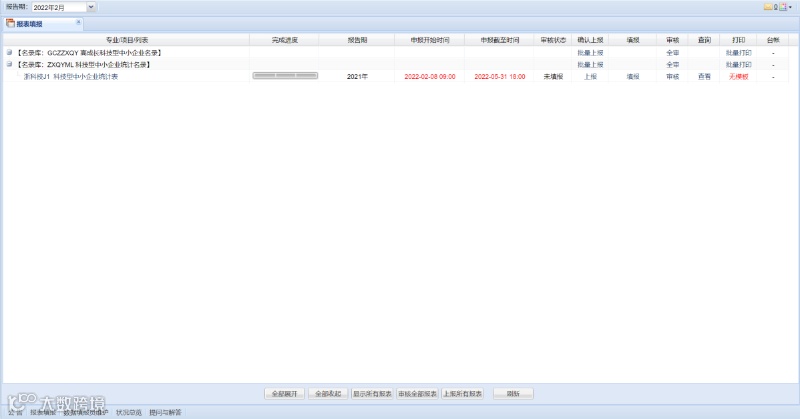Select the ZXQYML 科技型中小企业统计名录 row
Screen dimensions: 800x419
coord(84,65)
